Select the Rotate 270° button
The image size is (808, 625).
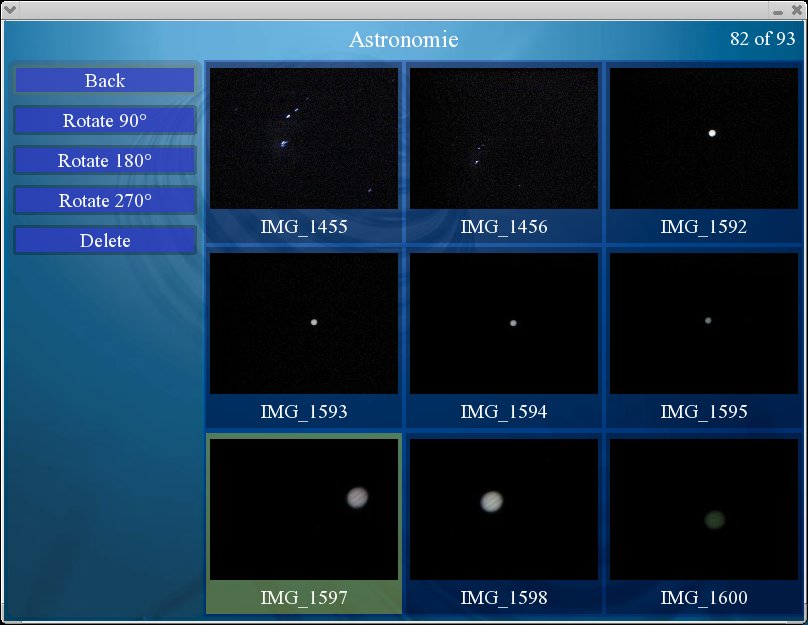[x=105, y=200]
